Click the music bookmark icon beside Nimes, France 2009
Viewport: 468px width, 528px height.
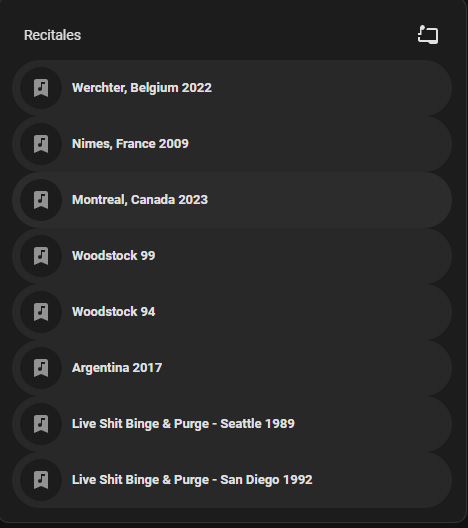point(41,144)
